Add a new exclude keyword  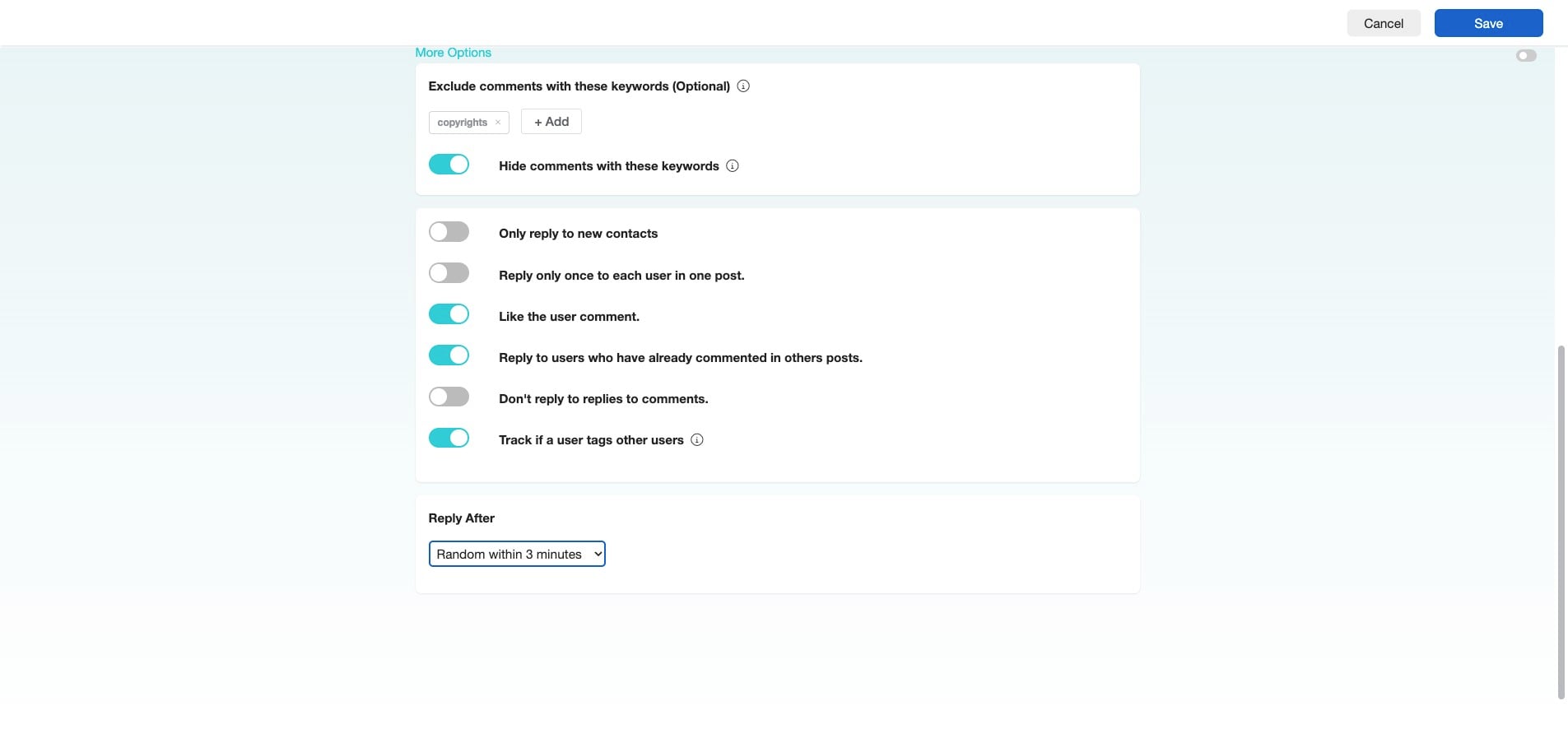tap(551, 122)
